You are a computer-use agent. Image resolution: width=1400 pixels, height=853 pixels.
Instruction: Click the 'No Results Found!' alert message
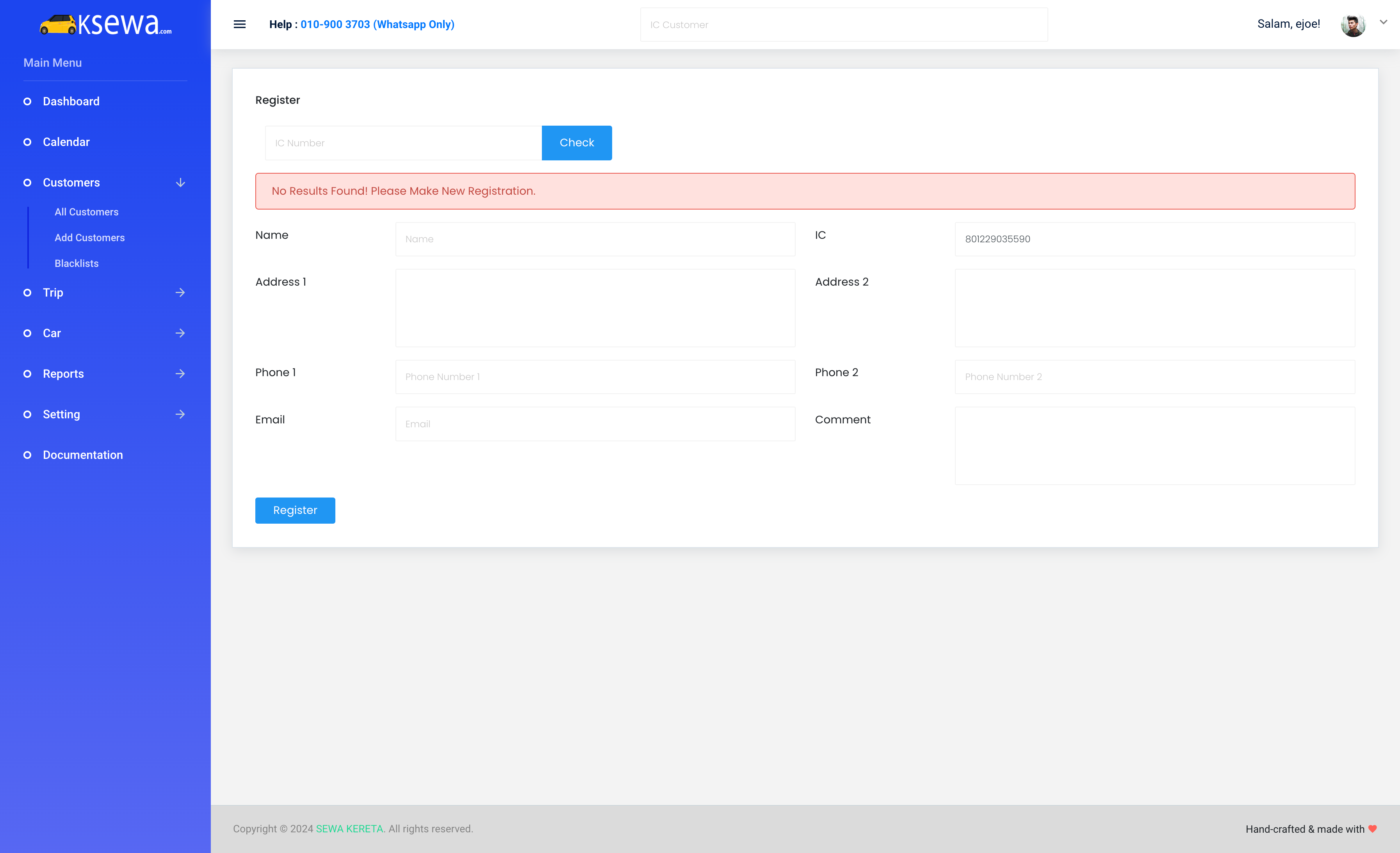tap(805, 191)
